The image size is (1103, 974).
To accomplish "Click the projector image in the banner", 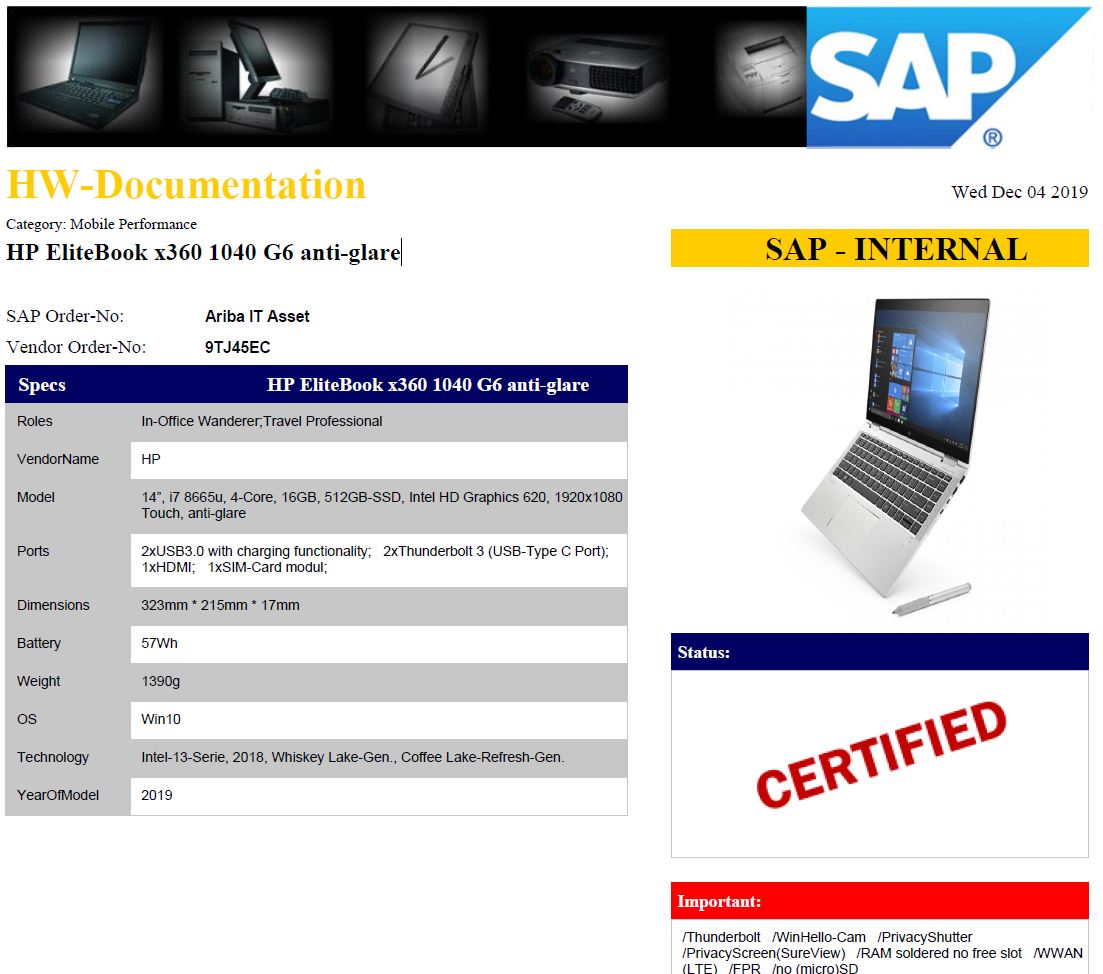I will point(597,79).
